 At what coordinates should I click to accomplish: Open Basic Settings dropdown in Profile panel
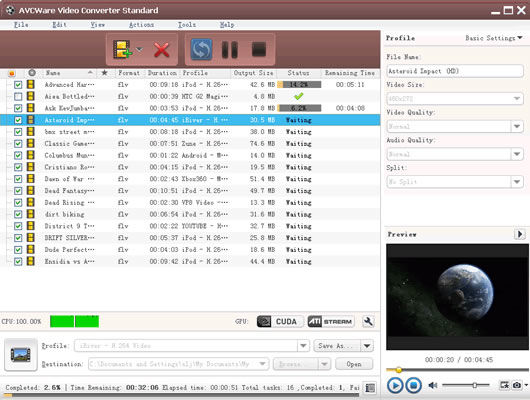tap(493, 38)
